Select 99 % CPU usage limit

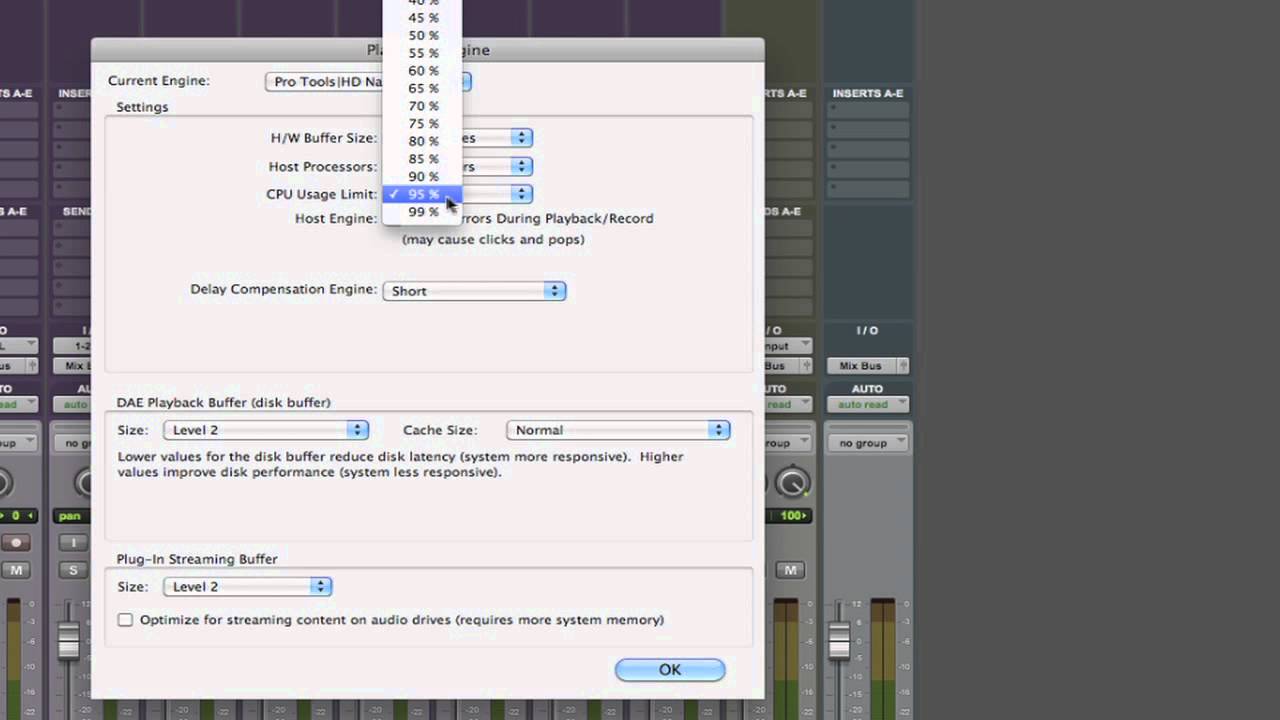(423, 212)
